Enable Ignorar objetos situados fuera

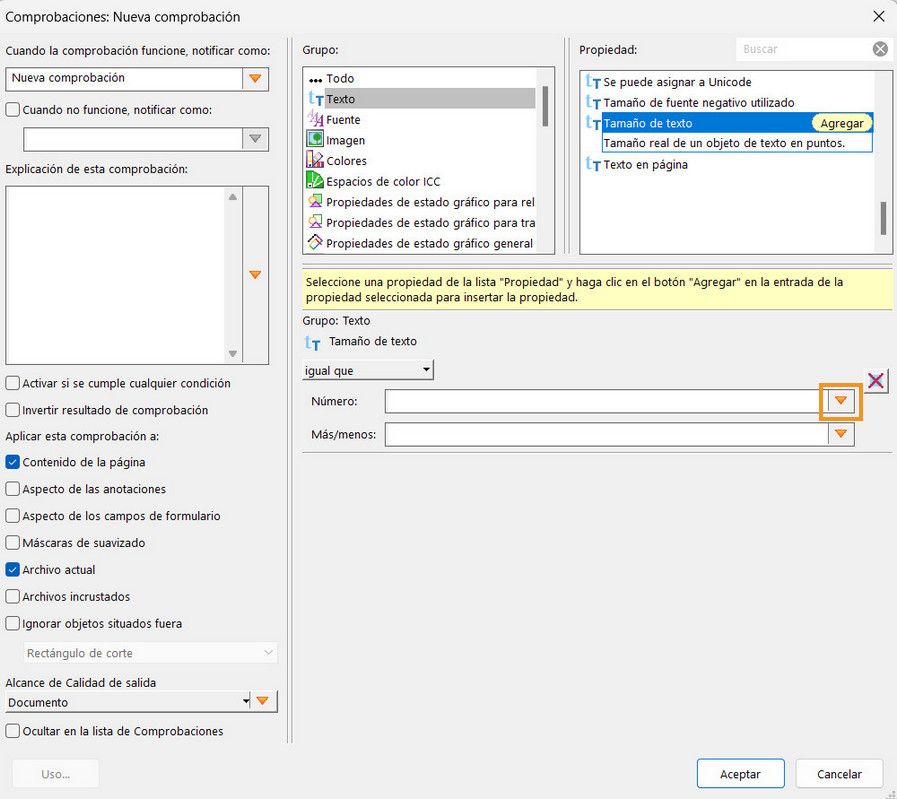coord(13,623)
